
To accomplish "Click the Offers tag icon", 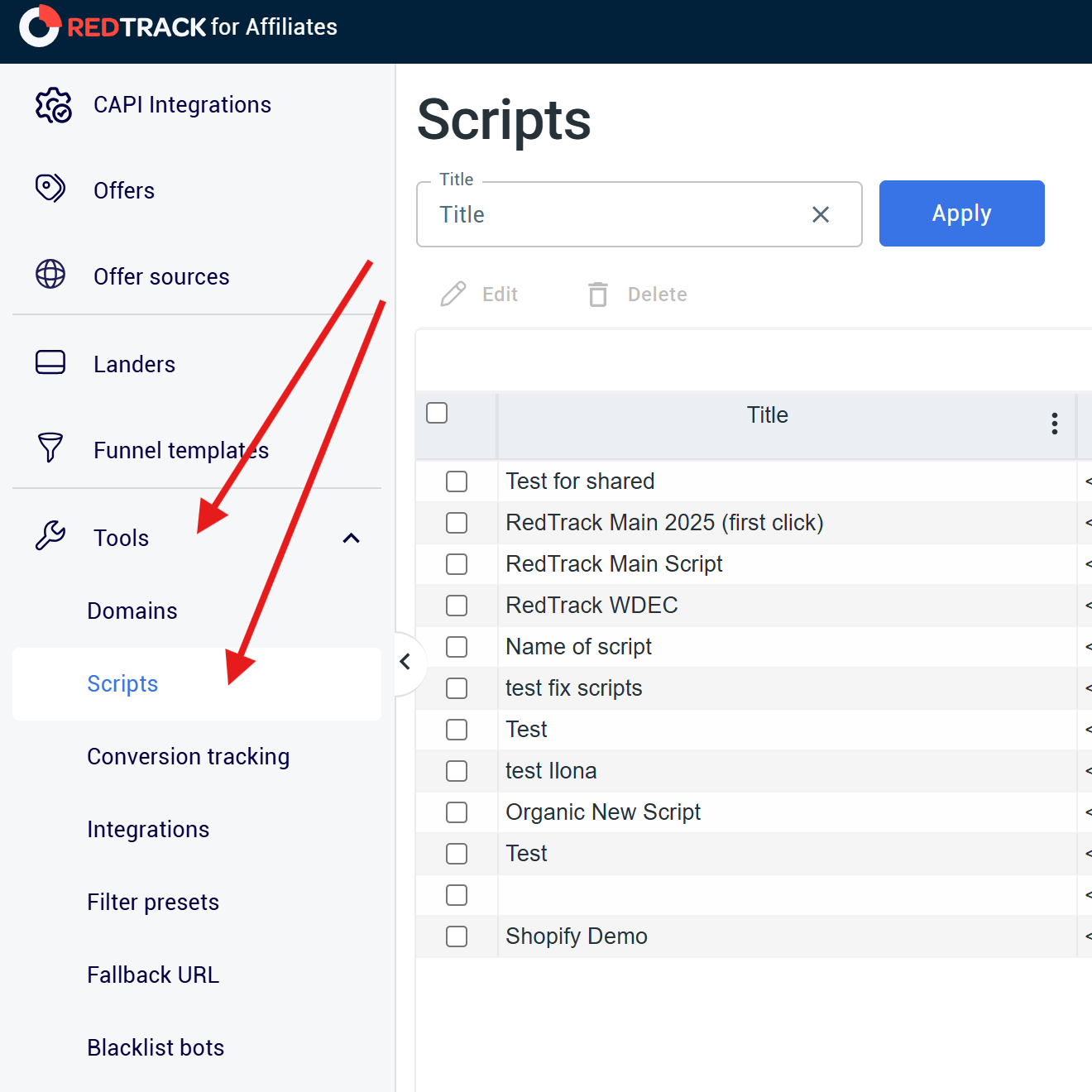I will click(50, 189).
